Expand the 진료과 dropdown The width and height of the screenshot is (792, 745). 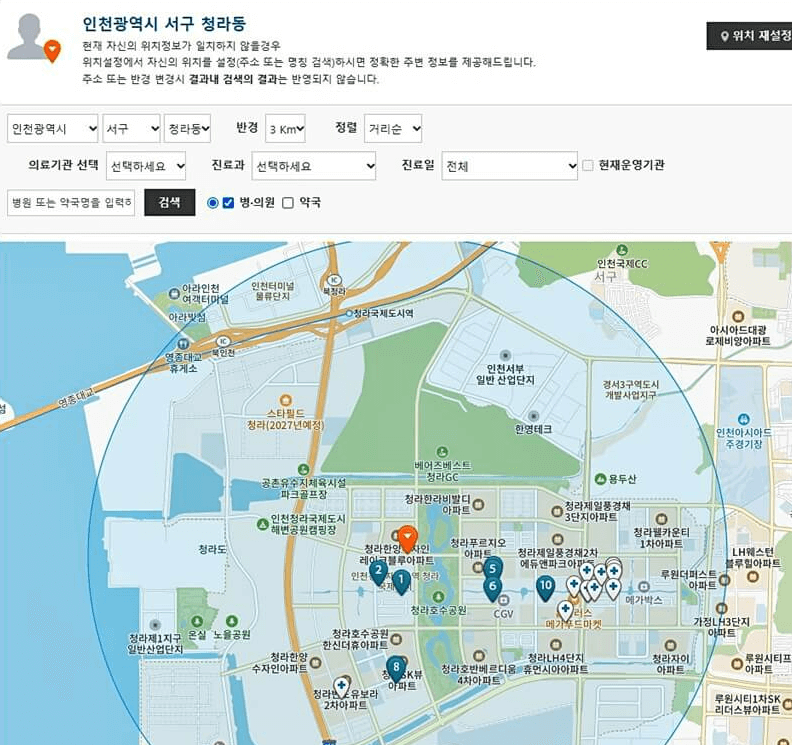point(314,166)
